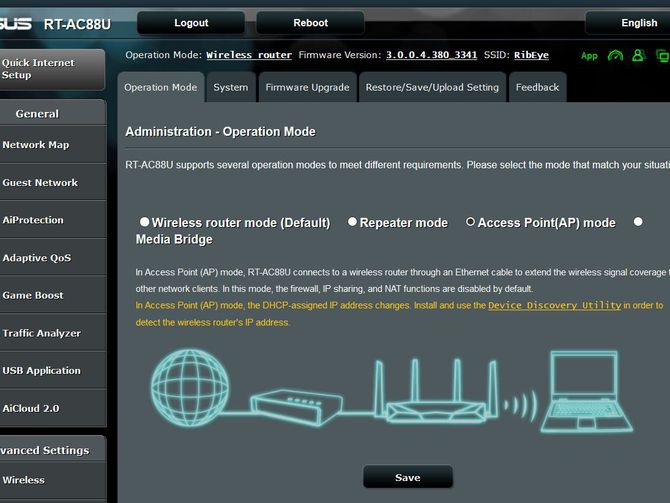This screenshot has width=670, height=503.
Task: Open USB Application in sidebar
Action: click(x=53, y=371)
